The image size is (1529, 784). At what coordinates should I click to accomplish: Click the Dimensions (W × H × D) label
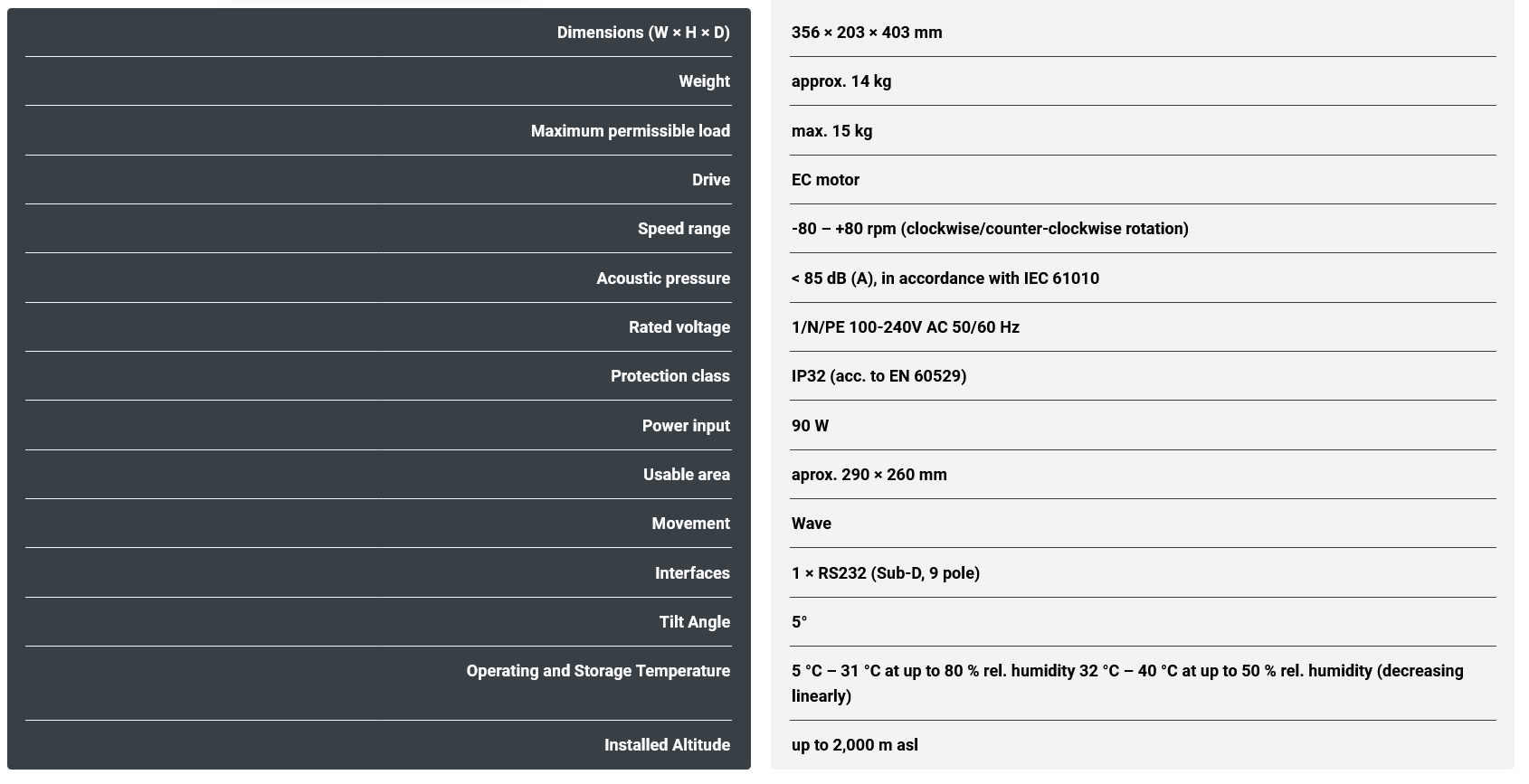[x=642, y=33]
